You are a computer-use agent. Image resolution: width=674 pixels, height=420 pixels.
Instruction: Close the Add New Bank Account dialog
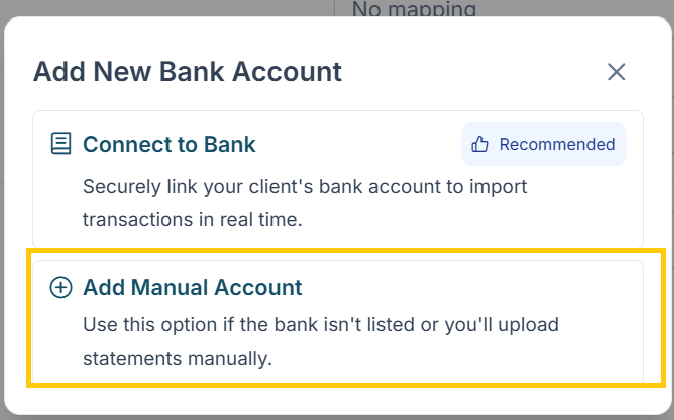[616, 72]
